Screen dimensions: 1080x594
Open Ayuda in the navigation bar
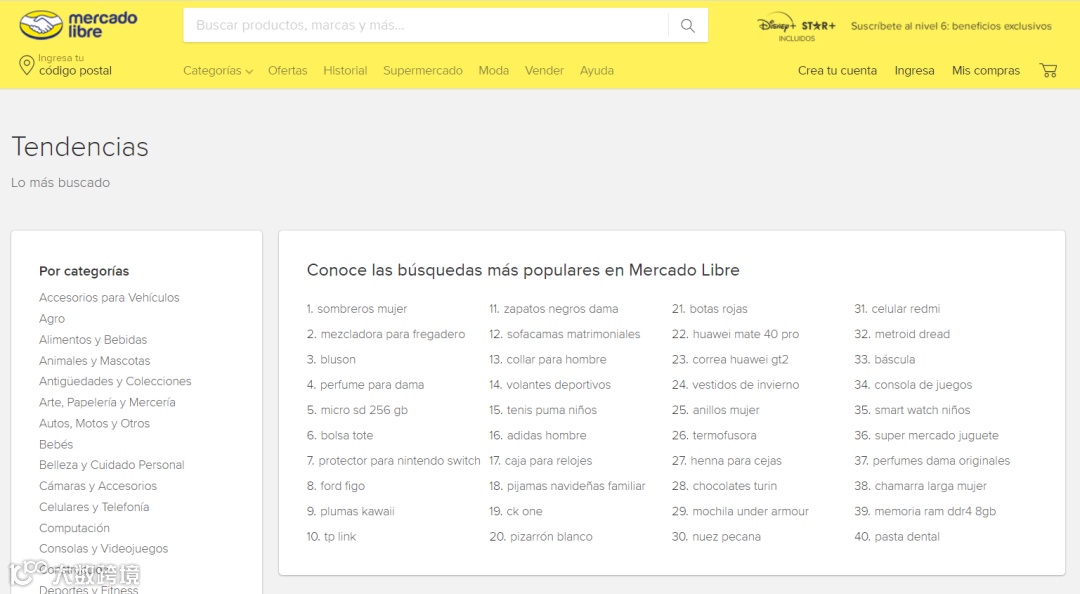click(x=596, y=70)
